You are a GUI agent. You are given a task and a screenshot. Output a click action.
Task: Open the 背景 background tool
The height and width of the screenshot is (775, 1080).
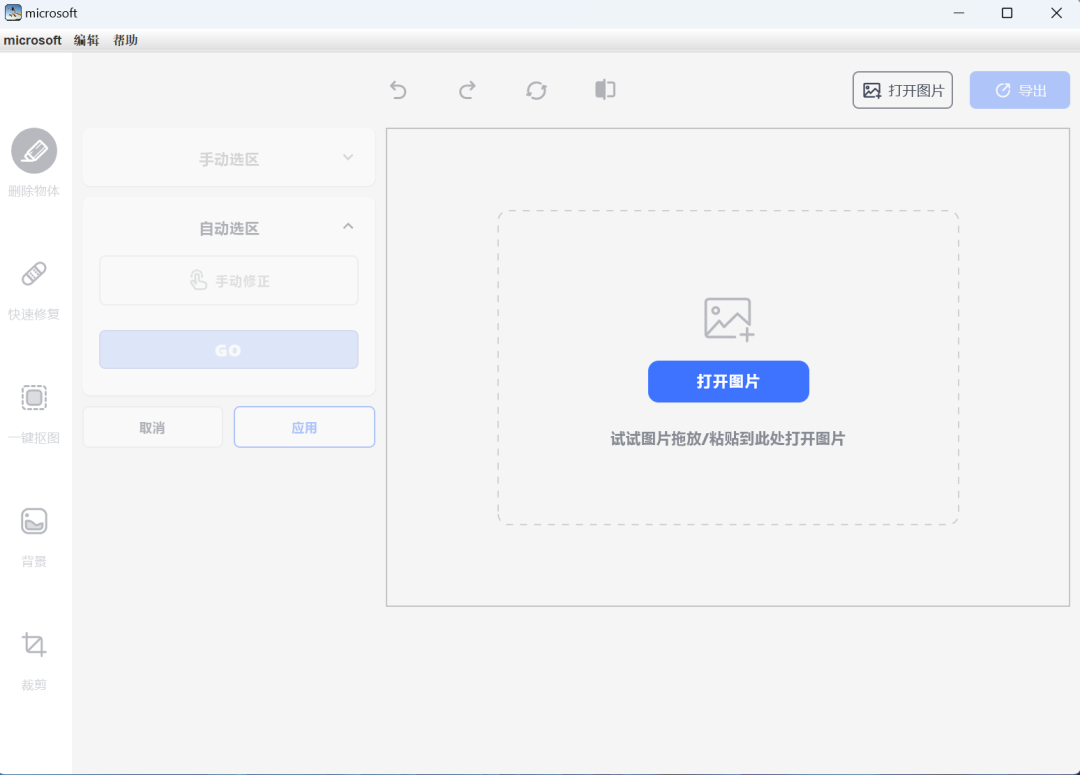click(x=34, y=521)
